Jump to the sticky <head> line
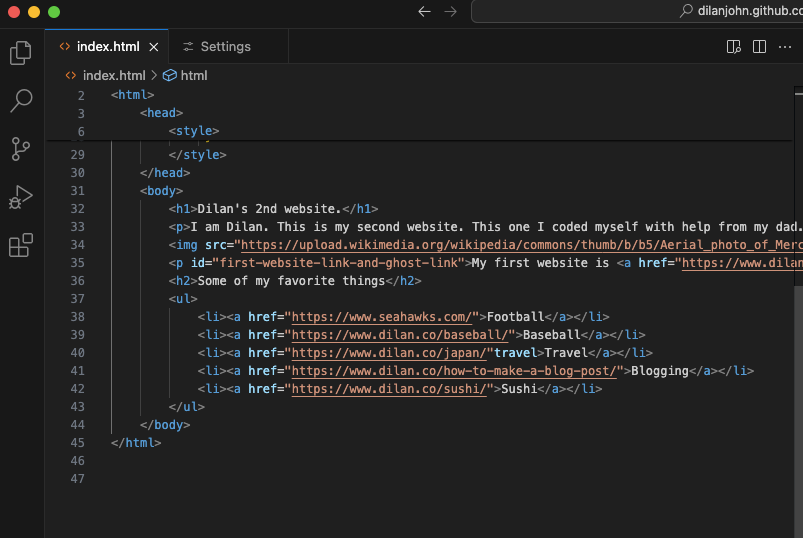The height and width of the screenshot is (538, 803). point(162,113)
